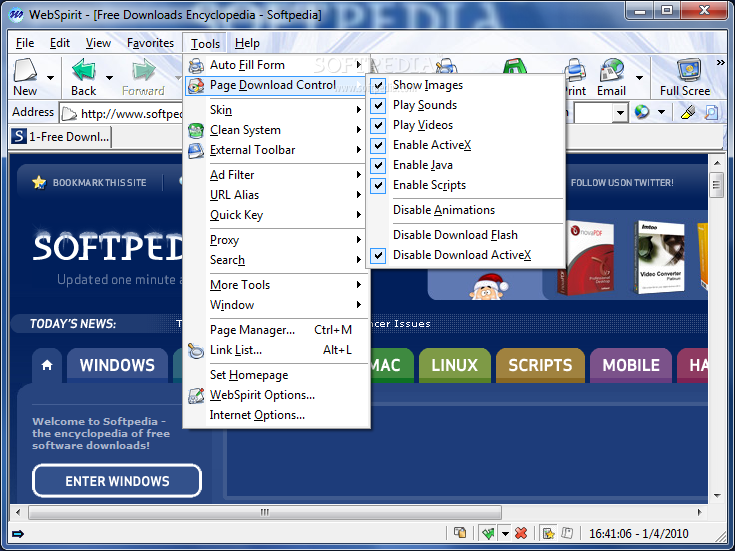
Task: Open the Back history dropdown arrow
Action: pyautogui.click(x=109, y=77)
